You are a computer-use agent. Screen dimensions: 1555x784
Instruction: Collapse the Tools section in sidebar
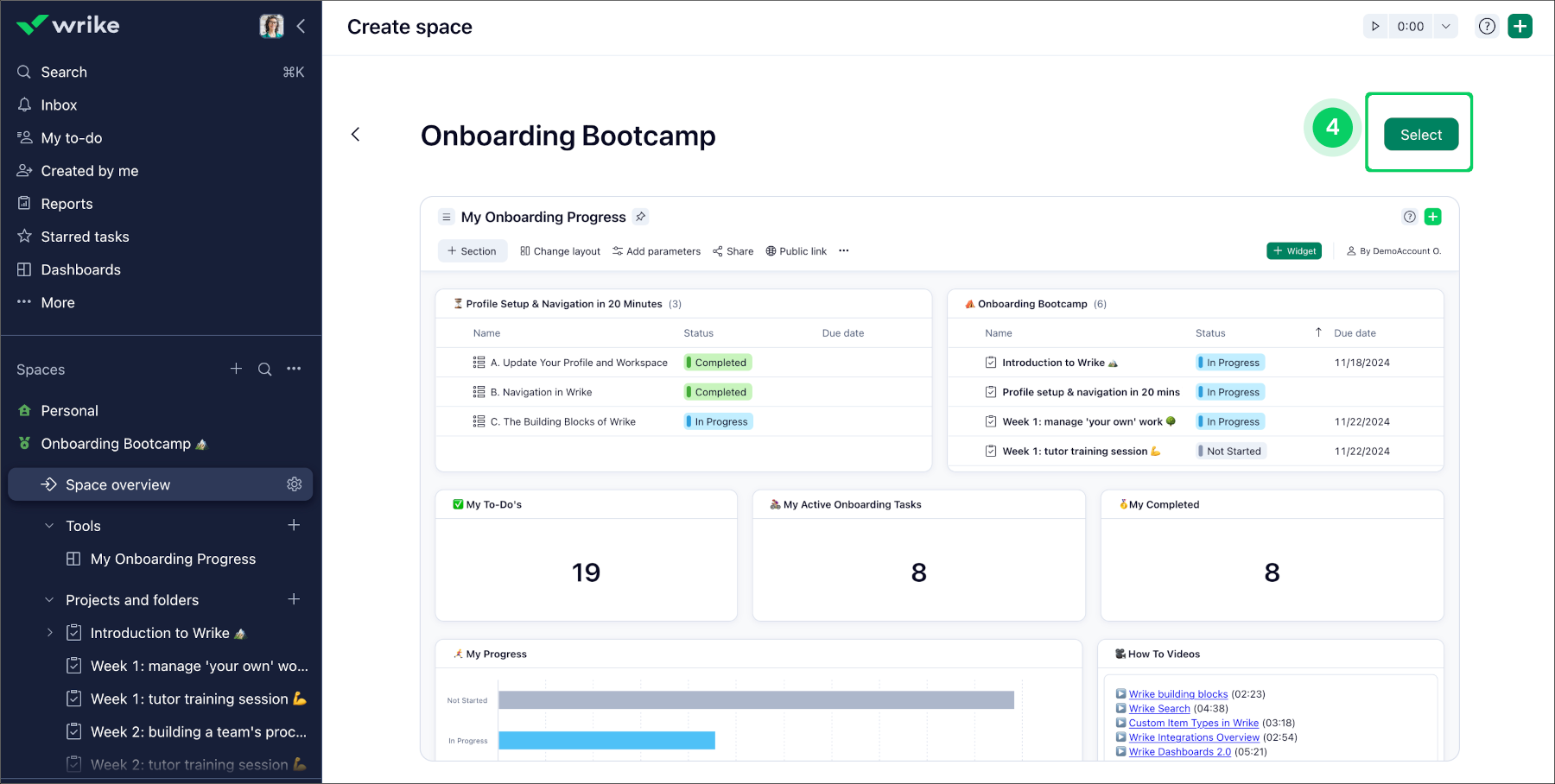pos(48,525)
